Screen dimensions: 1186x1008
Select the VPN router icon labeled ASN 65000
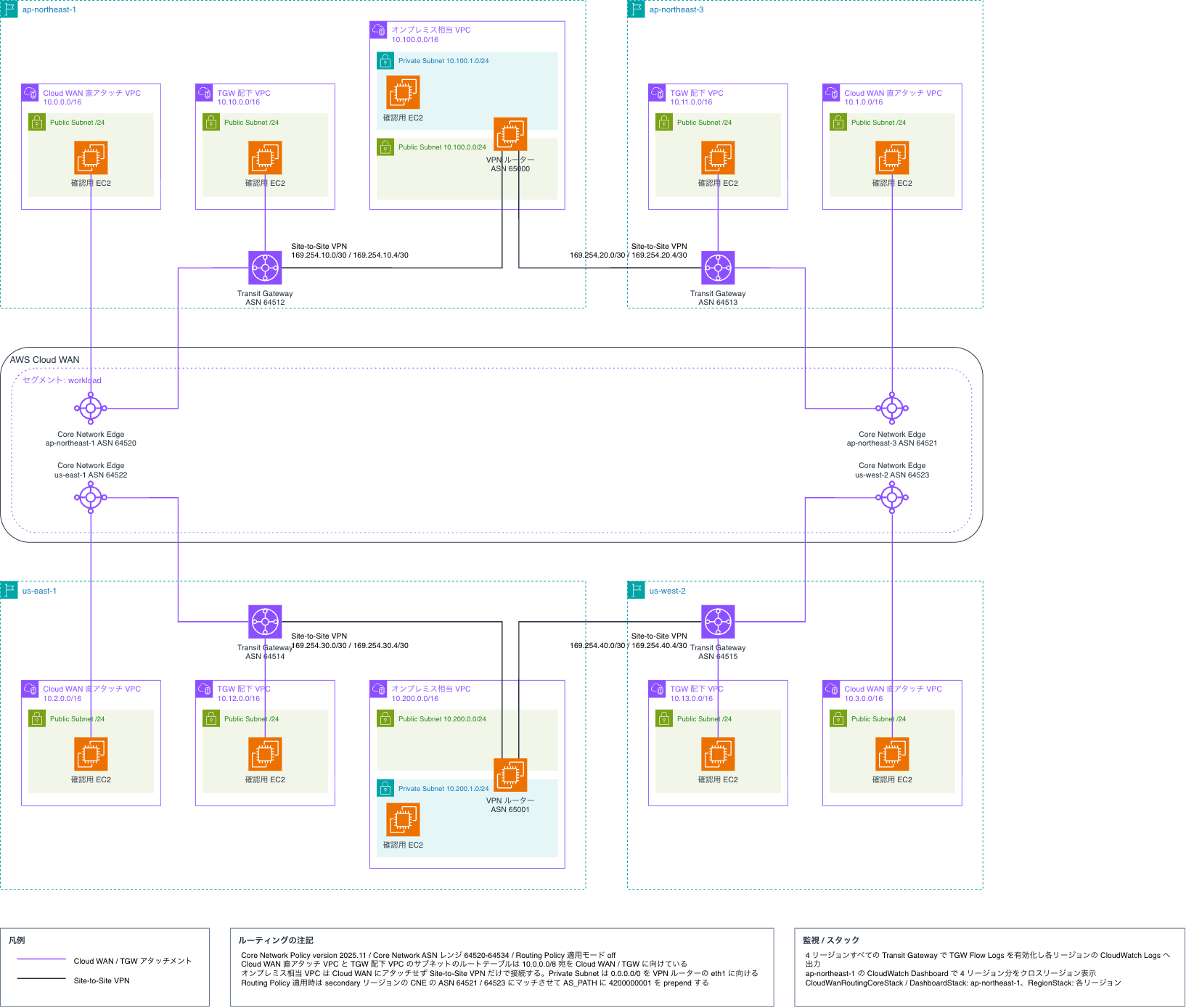[510, 134]
